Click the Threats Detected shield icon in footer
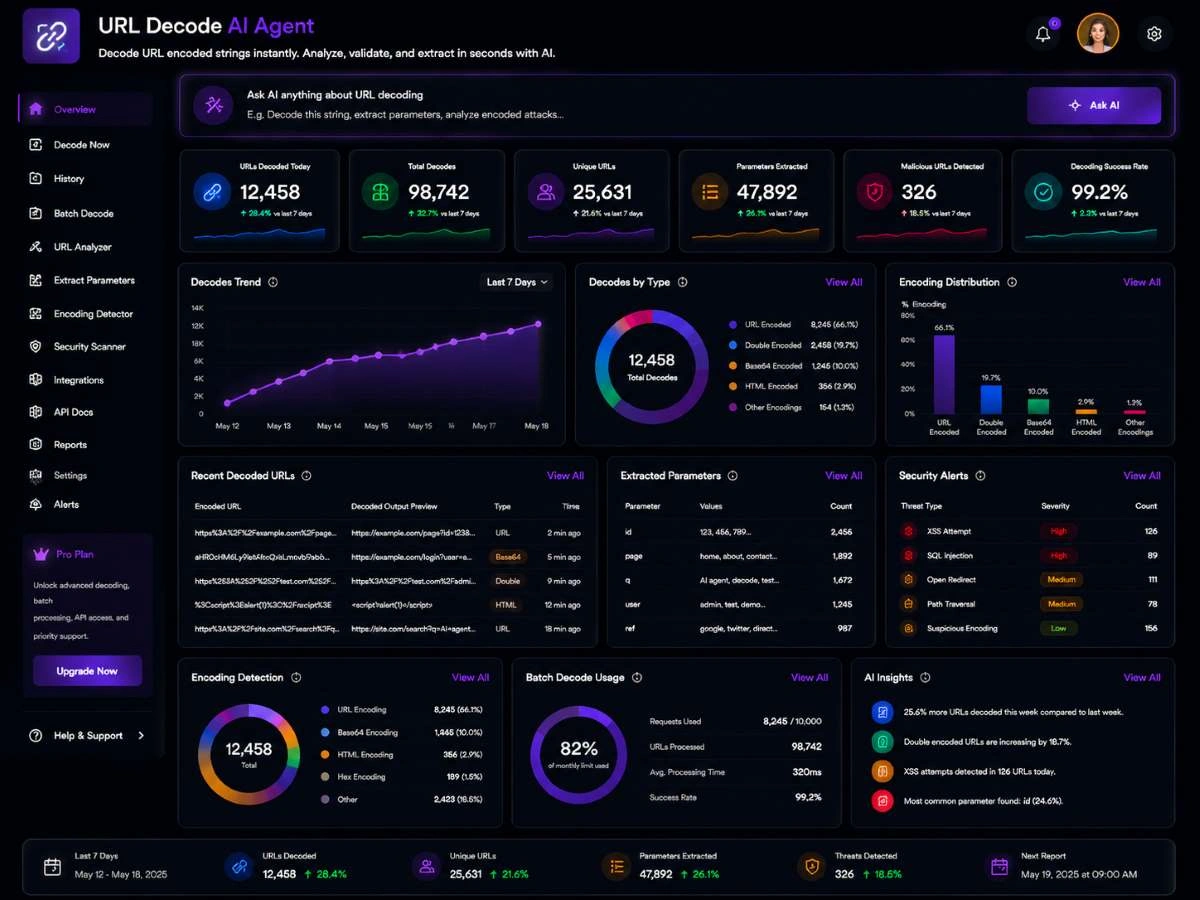The image size is (1200, 900). point(811,866)
